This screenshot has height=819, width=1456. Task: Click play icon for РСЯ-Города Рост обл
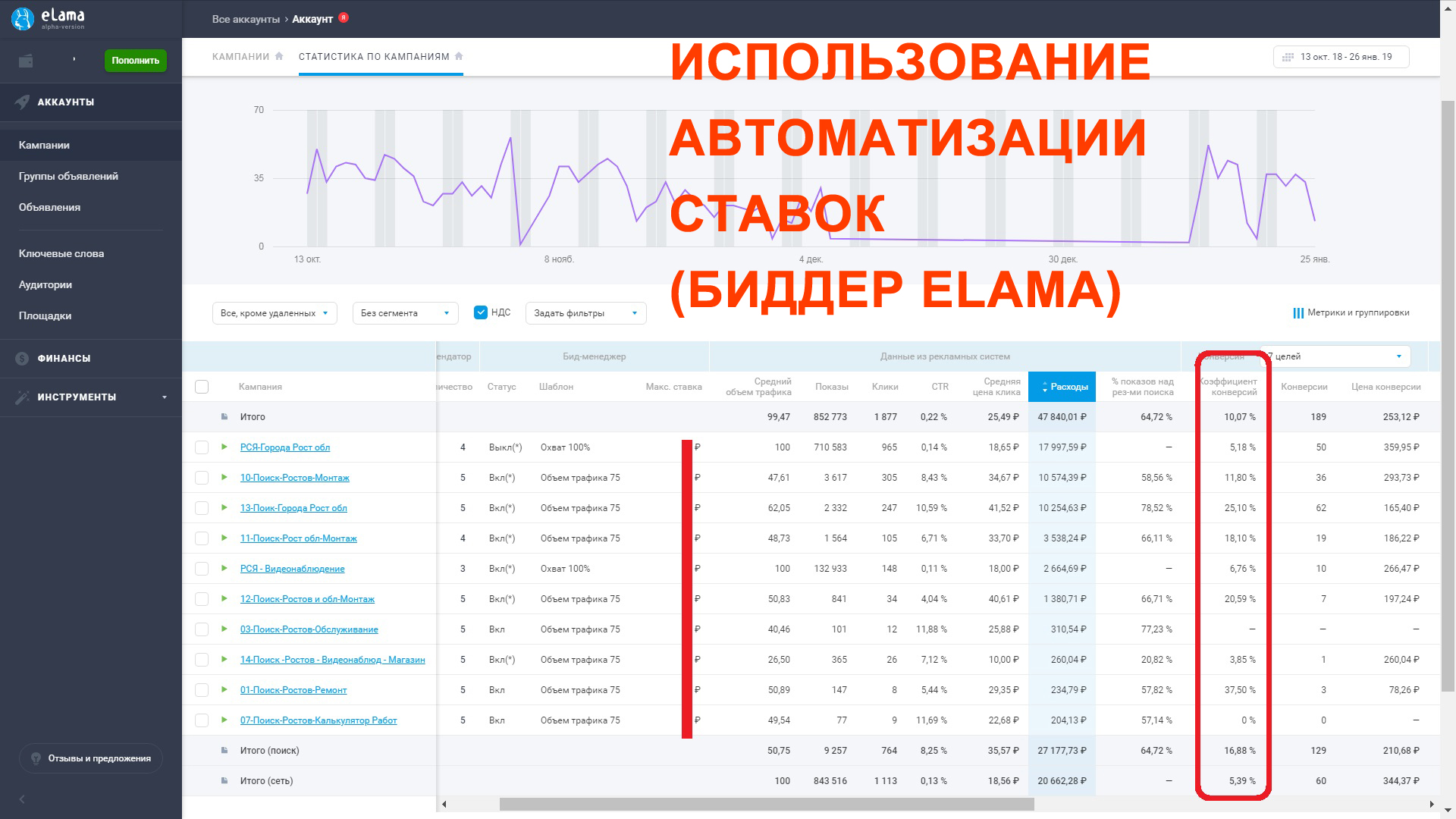pyautogui.click(x=224, y=447)
